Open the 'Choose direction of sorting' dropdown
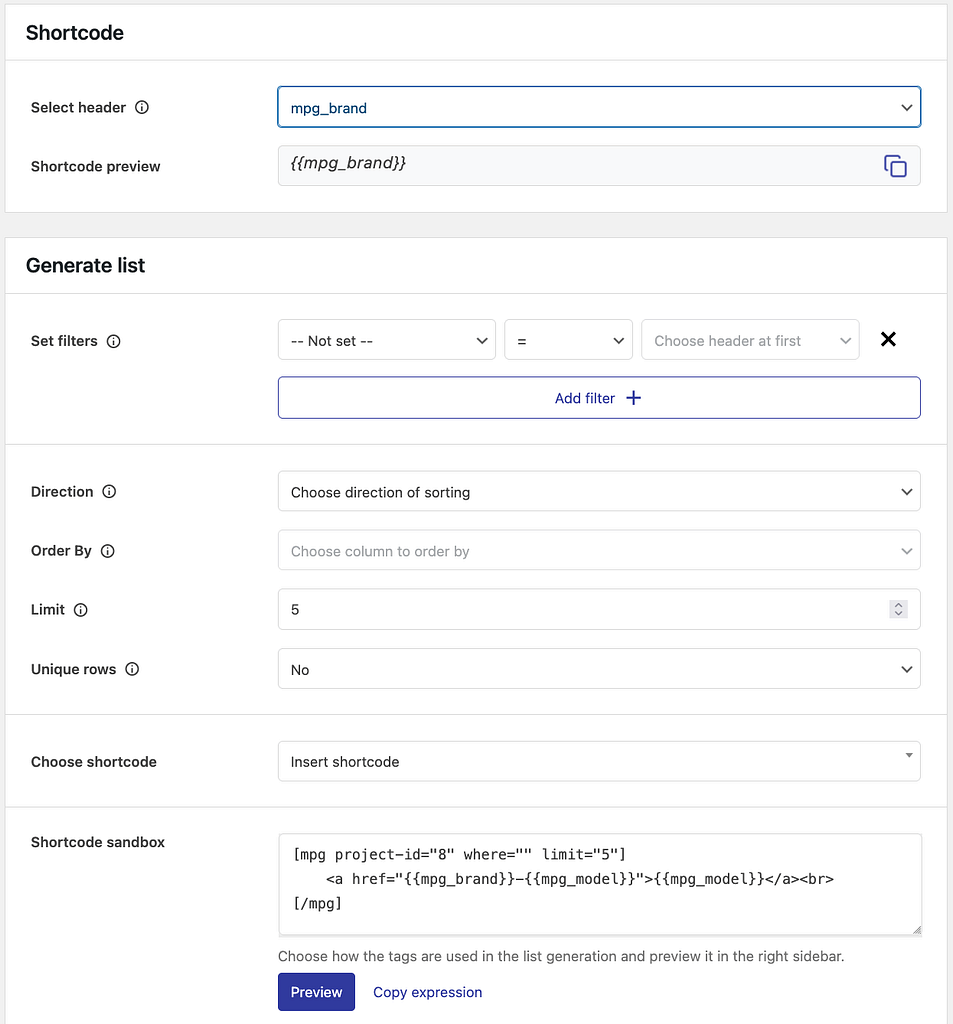This screenshot has height=1024, width=953. point(598,491)
